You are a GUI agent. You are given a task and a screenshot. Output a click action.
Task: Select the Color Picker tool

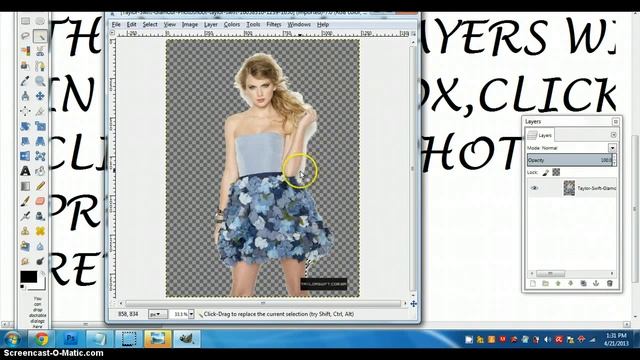point(25,81)
